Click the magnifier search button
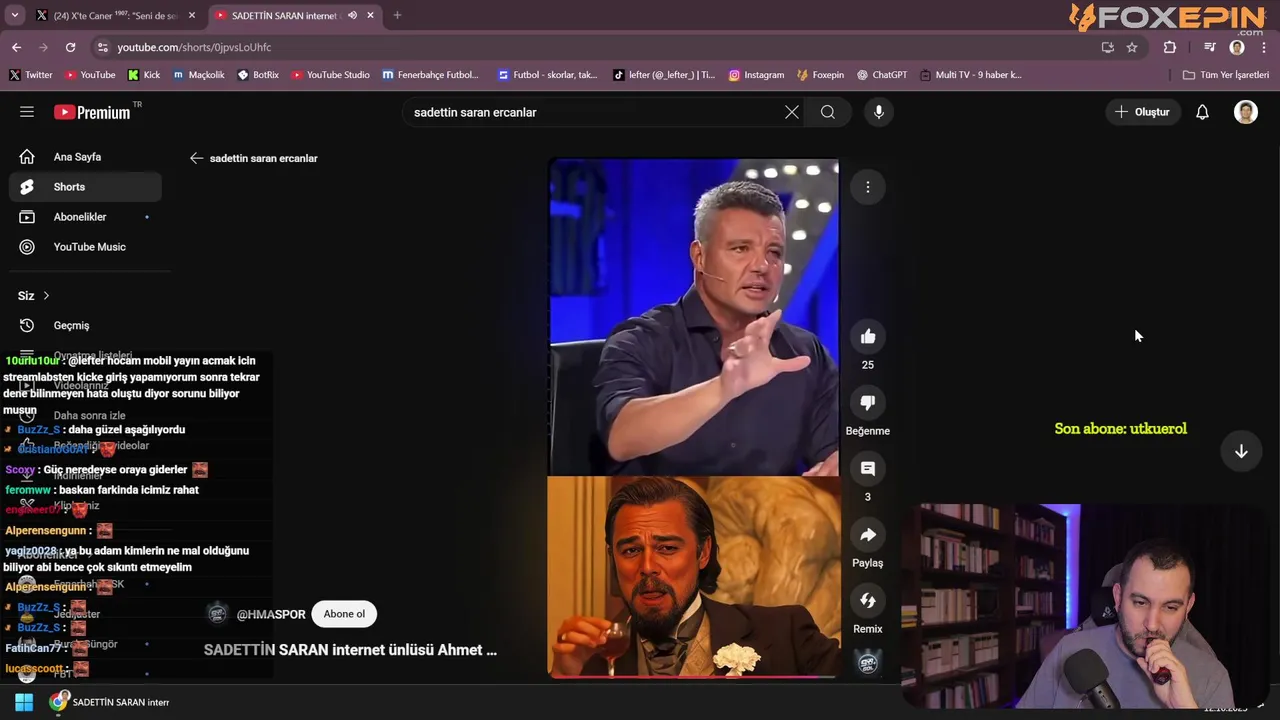This screenshot has width=1280, height=720. pyautogui.click(x=828, y=112)
